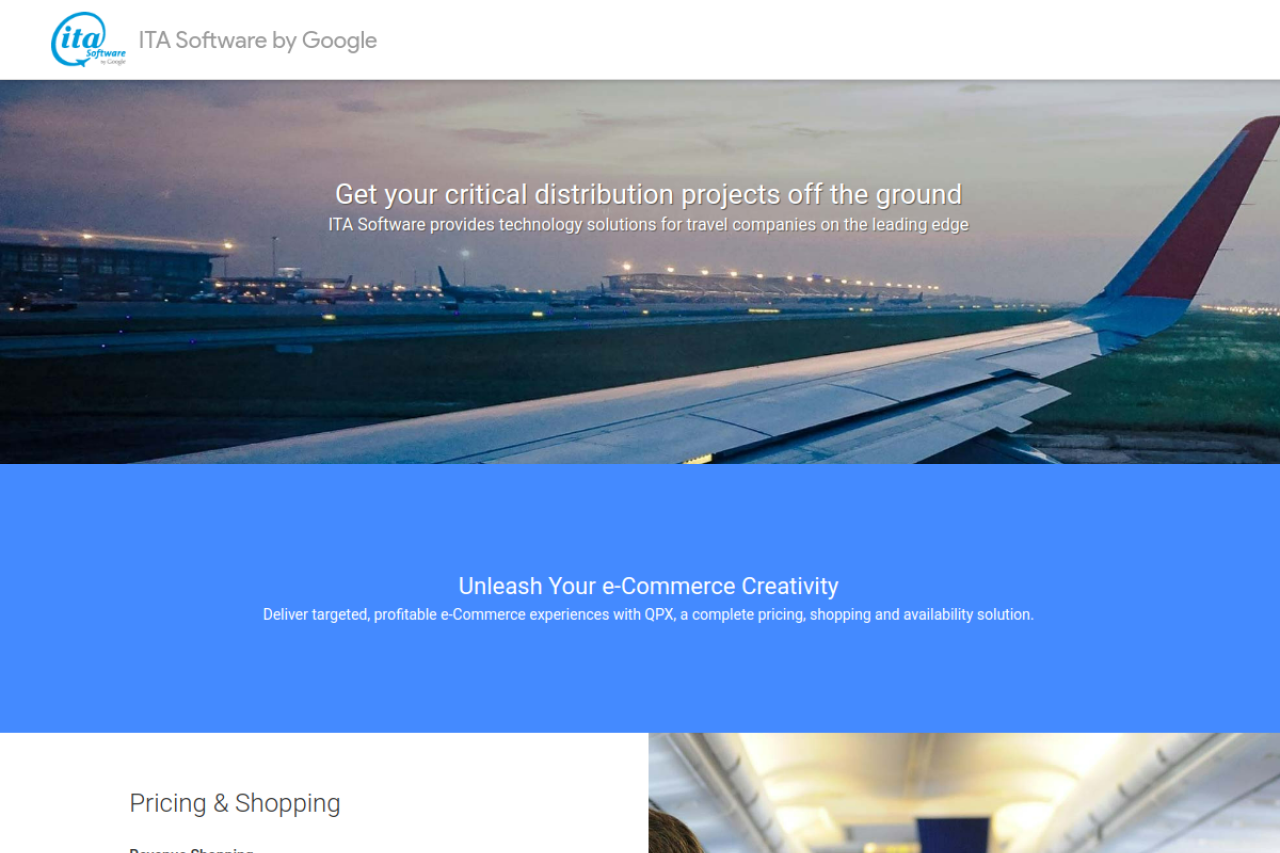Click the airplane cabin interior photo
Screen dimensions: 1280x853
[964, 793]
